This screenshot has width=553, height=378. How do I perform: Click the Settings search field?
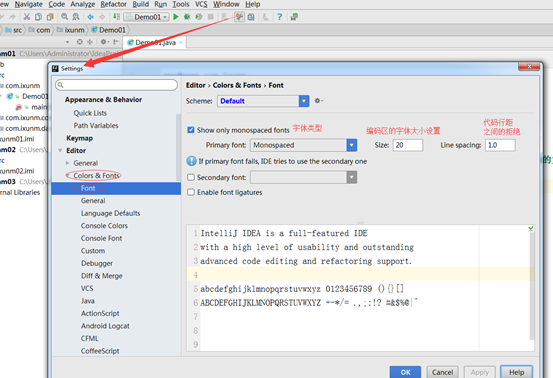click(116, 85)
